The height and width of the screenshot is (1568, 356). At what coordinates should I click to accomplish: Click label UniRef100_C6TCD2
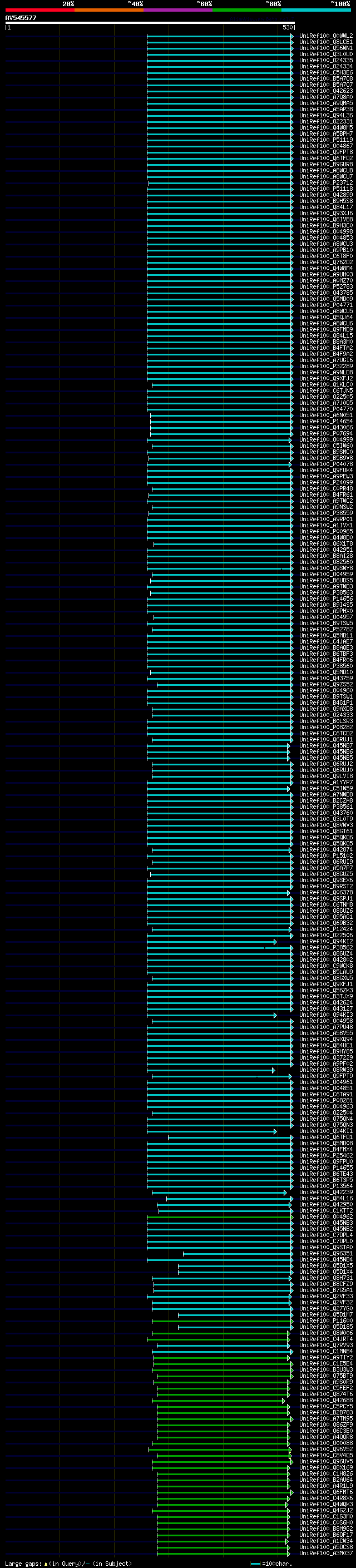coord(326,734)
